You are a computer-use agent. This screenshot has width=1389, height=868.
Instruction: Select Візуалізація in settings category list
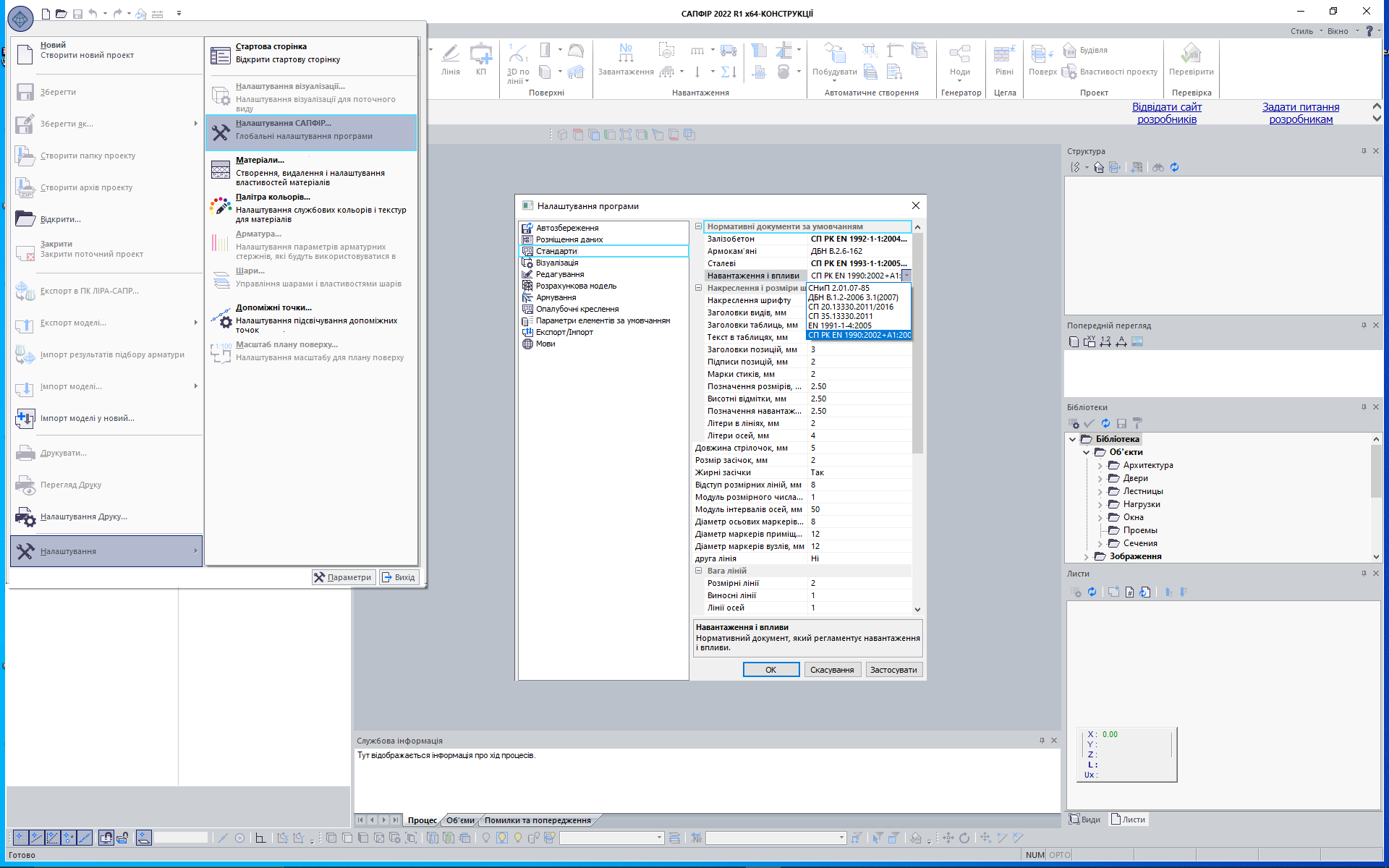pos(556,263)
